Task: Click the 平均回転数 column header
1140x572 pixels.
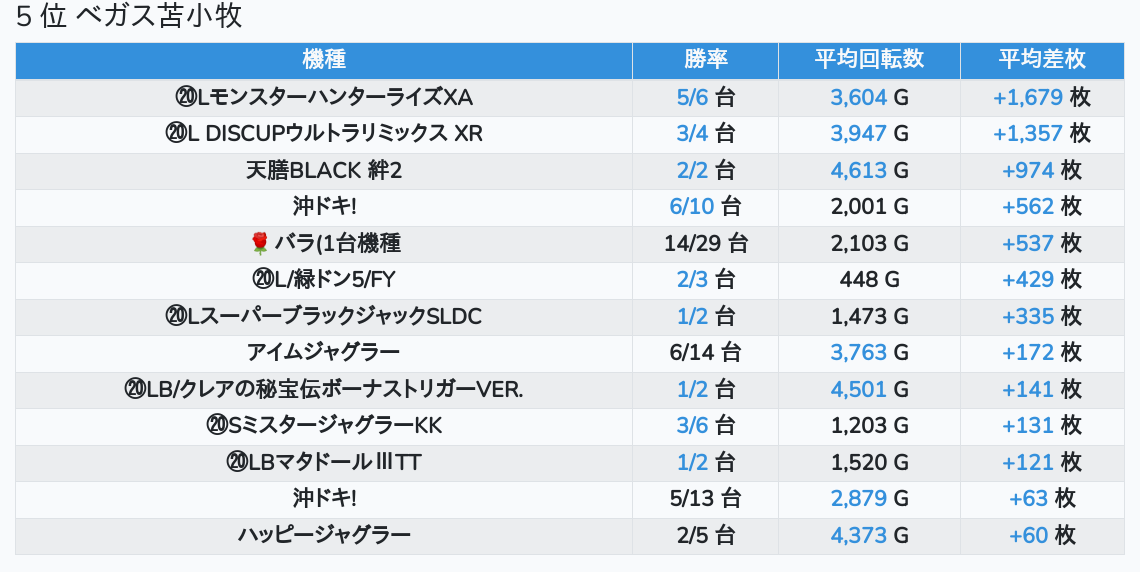Action: [x=868, y=60]
